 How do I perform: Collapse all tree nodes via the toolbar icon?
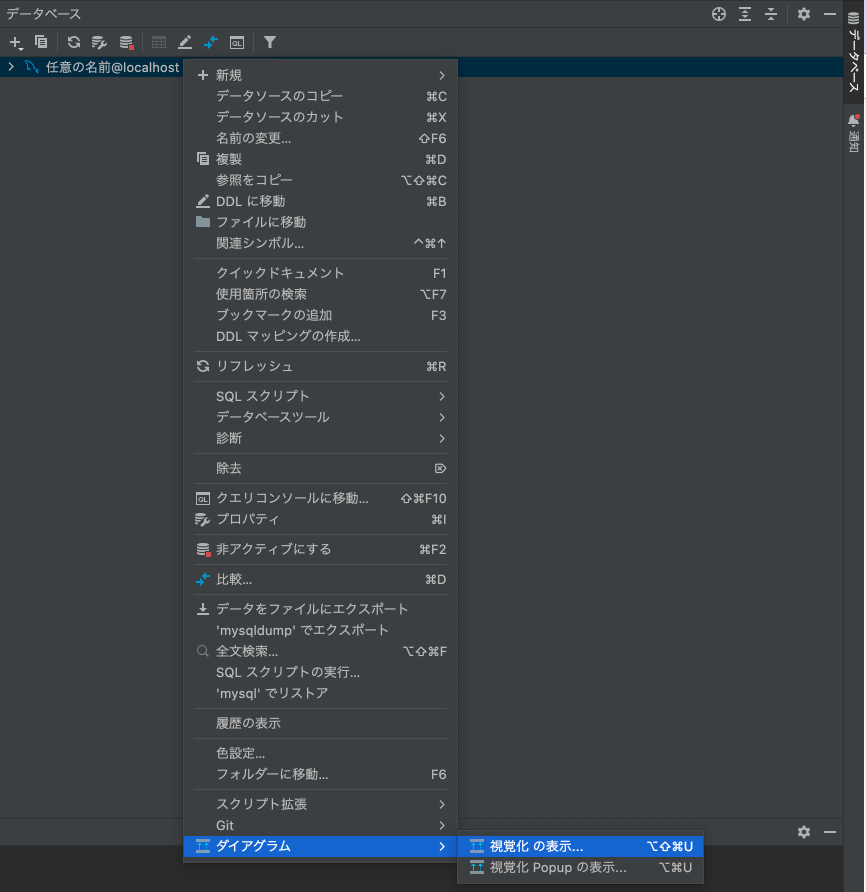click(x=771, y=14)
